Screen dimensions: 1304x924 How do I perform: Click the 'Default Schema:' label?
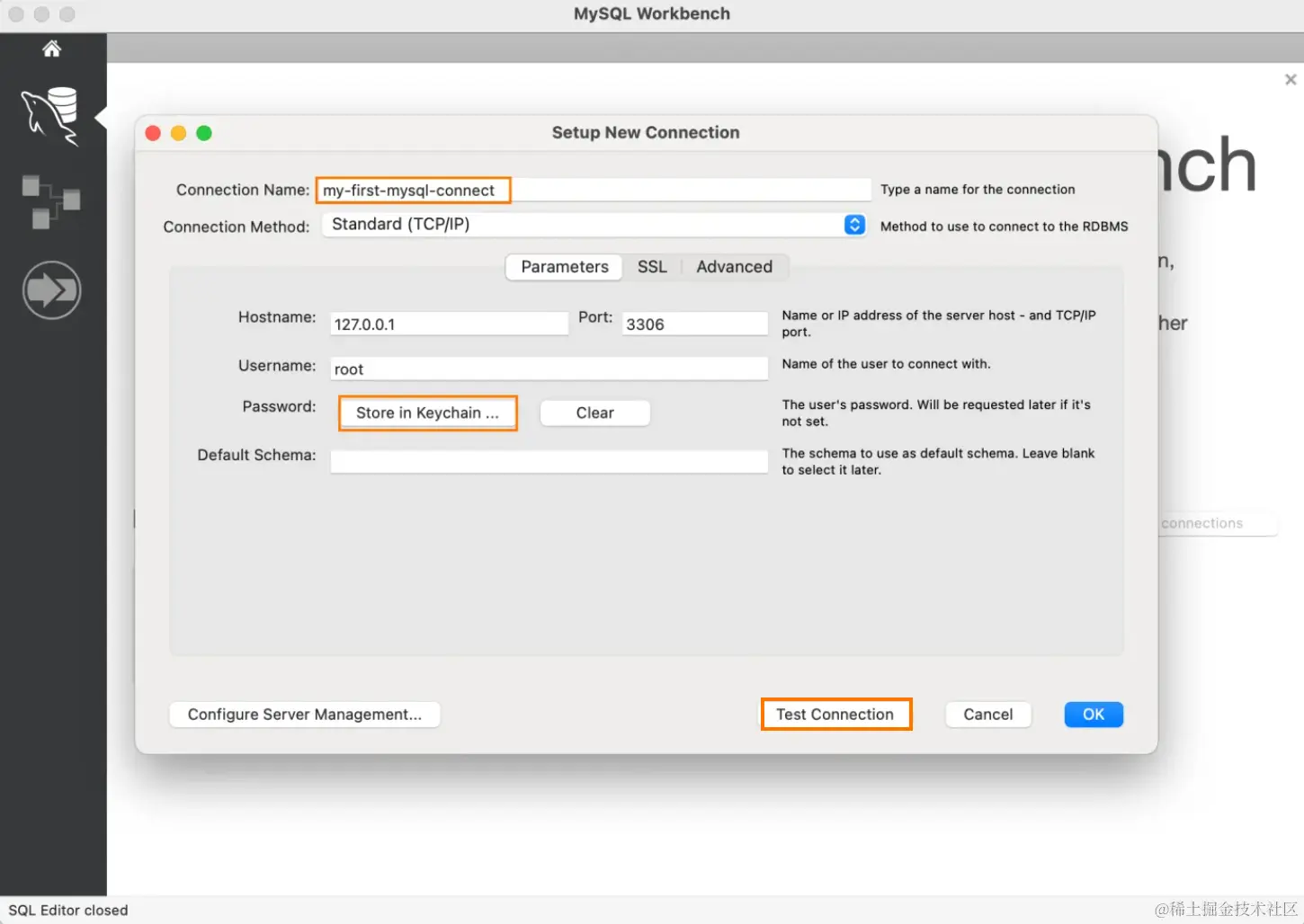[x=256, y=455]
